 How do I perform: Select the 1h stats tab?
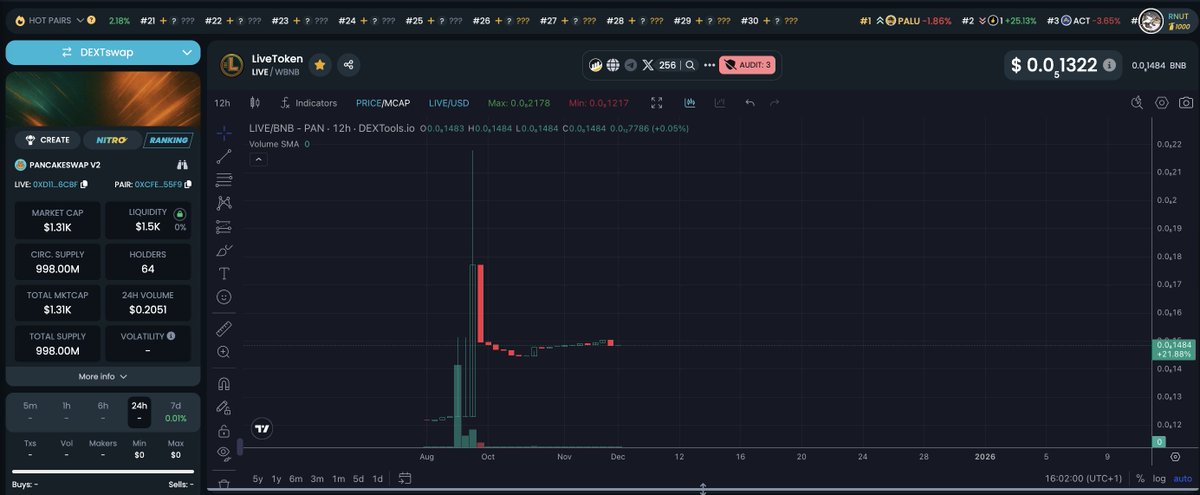[67, 411]
